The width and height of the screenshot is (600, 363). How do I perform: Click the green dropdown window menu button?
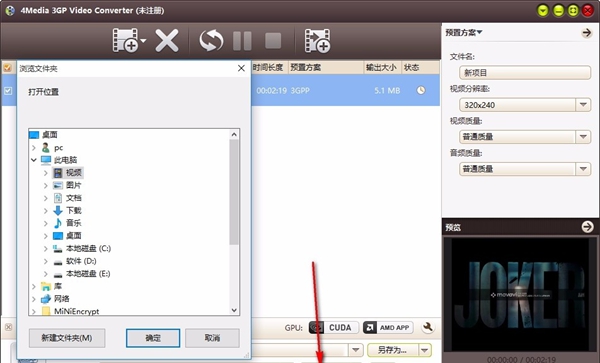click(x=543, y=10)
